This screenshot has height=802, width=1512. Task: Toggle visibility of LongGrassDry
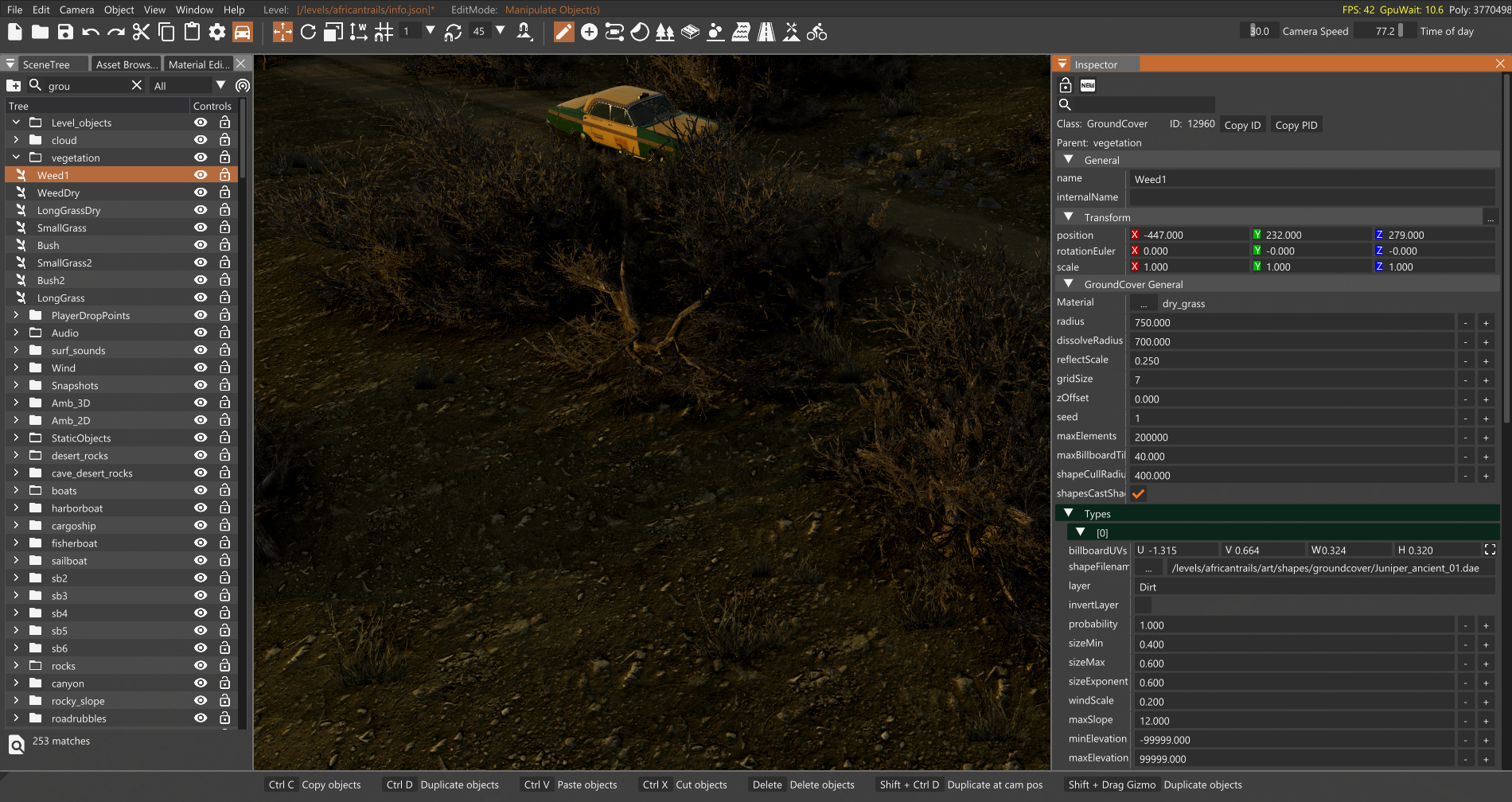point(201,210)
